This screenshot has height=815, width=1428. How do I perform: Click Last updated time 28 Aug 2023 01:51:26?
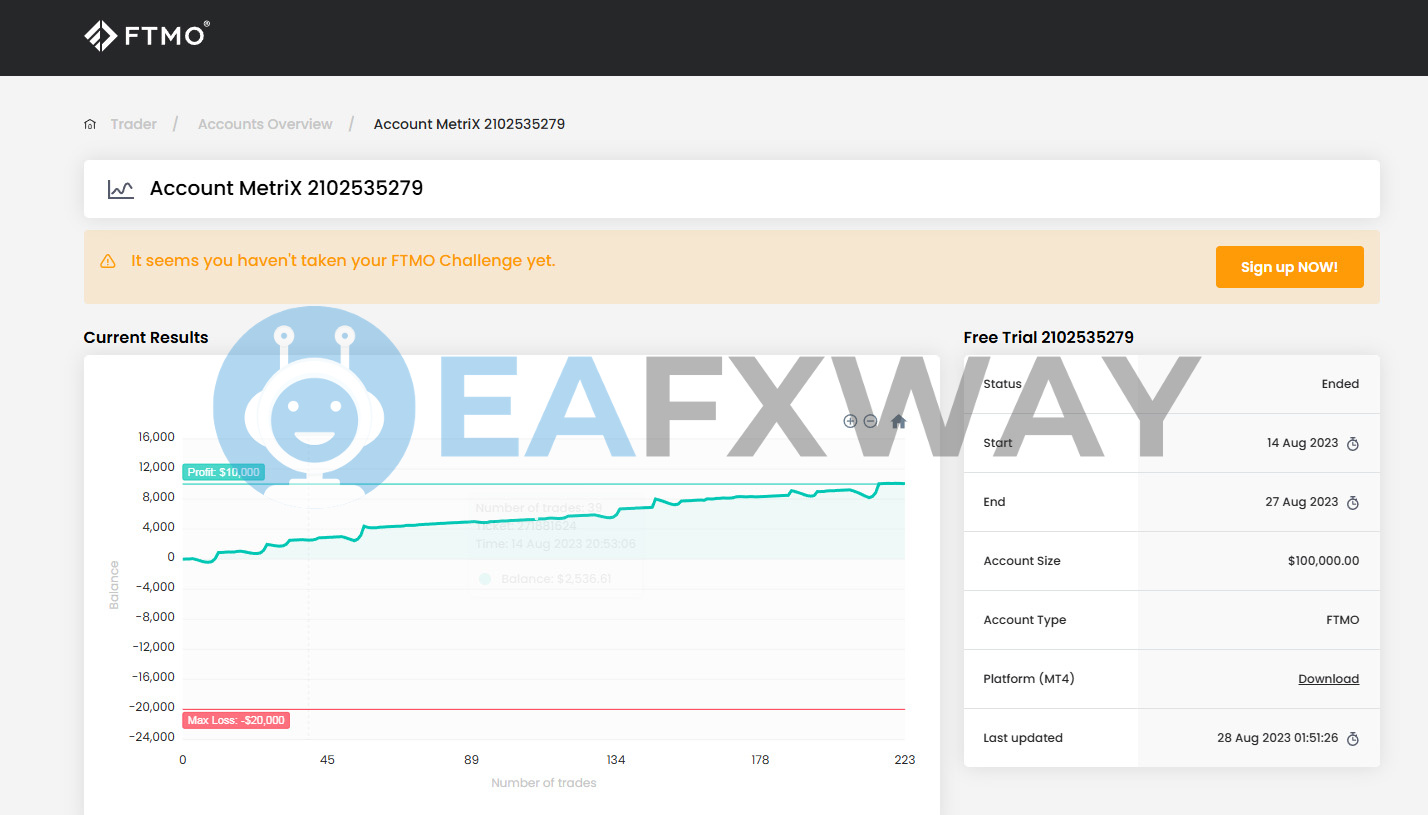coord(1277,738)
